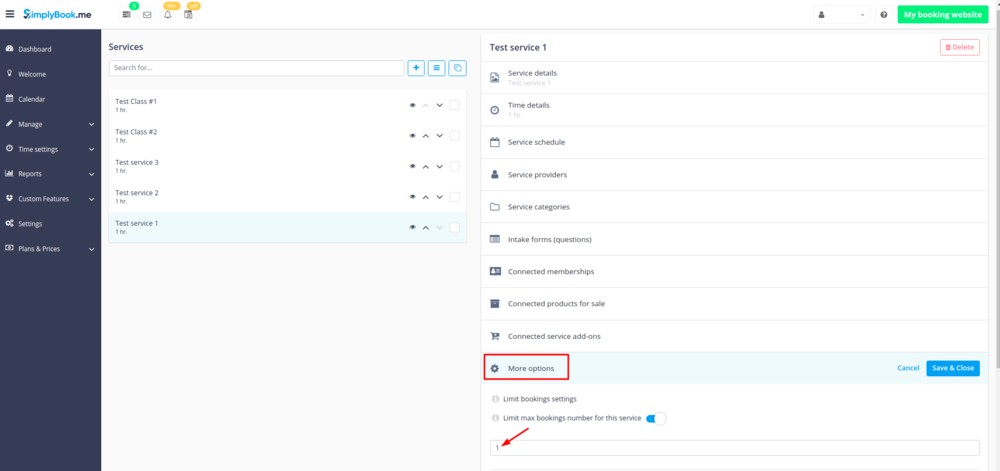Move Test service 3 up with arrow
This screenshot has width=1000, height=471.
click(425, 166)
